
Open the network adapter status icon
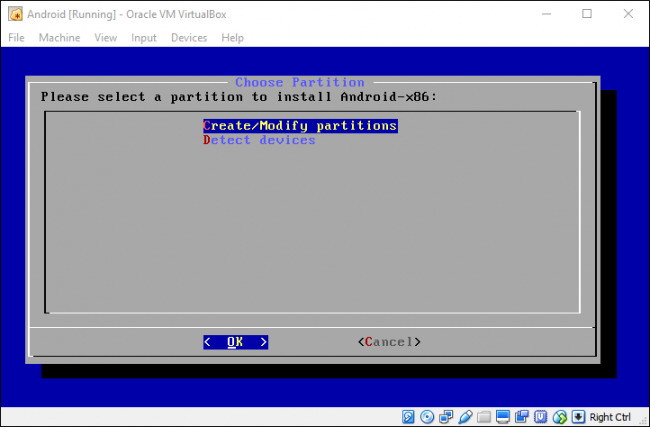click(x=445, y=416)
